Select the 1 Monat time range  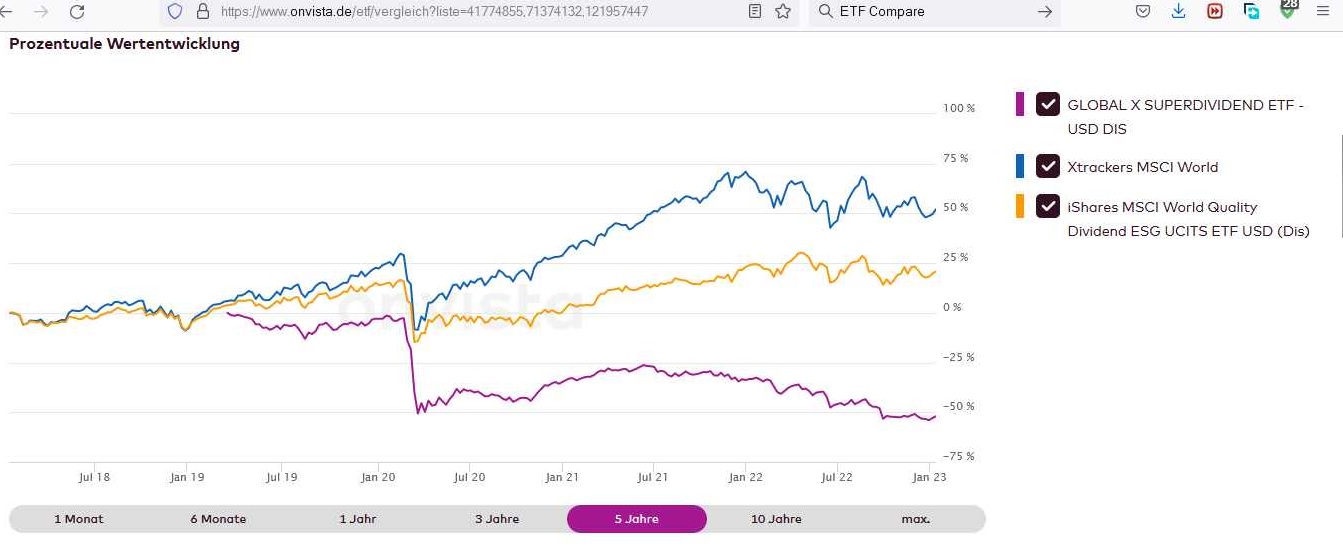pyautogui.click(x=79, y=519)
